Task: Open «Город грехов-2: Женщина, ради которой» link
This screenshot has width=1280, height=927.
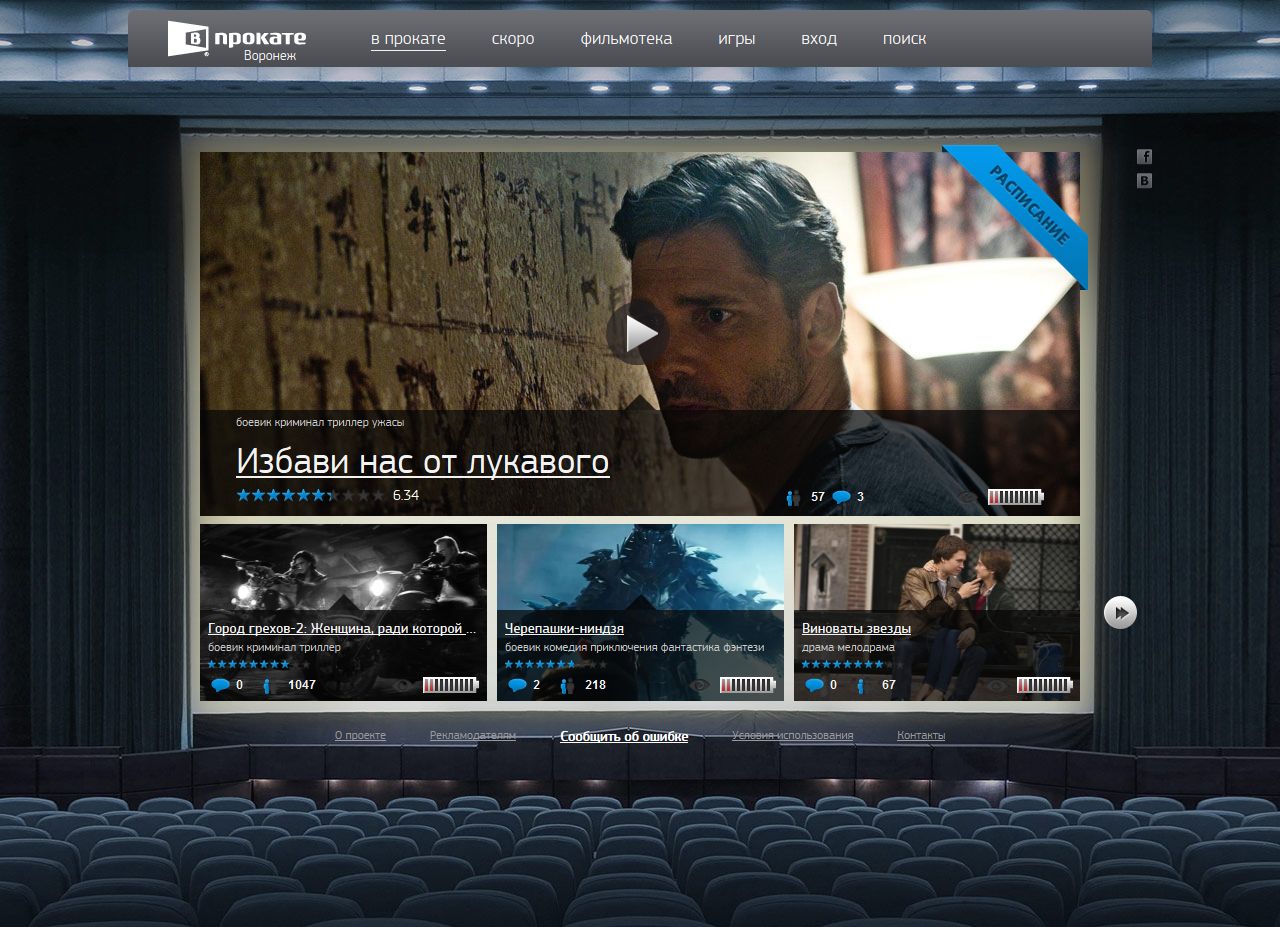Action: click(x=341, y=629)
